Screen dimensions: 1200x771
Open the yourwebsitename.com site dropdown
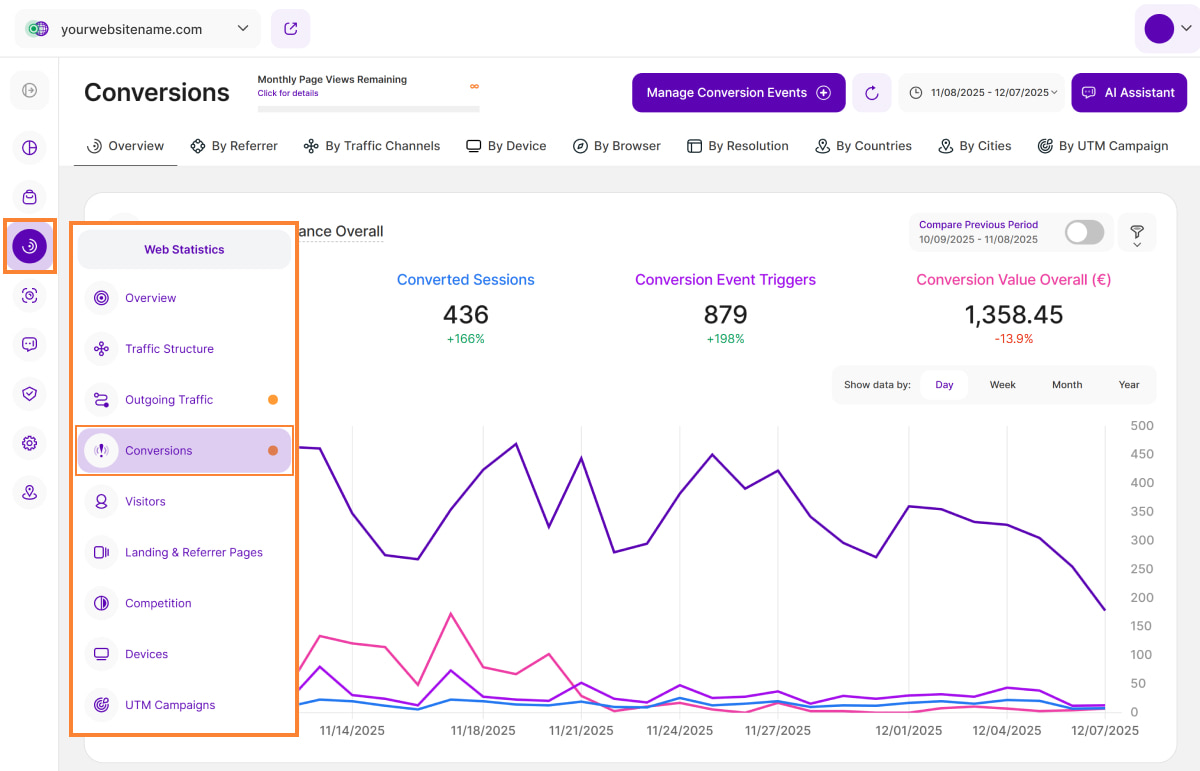tap(138, 29)
